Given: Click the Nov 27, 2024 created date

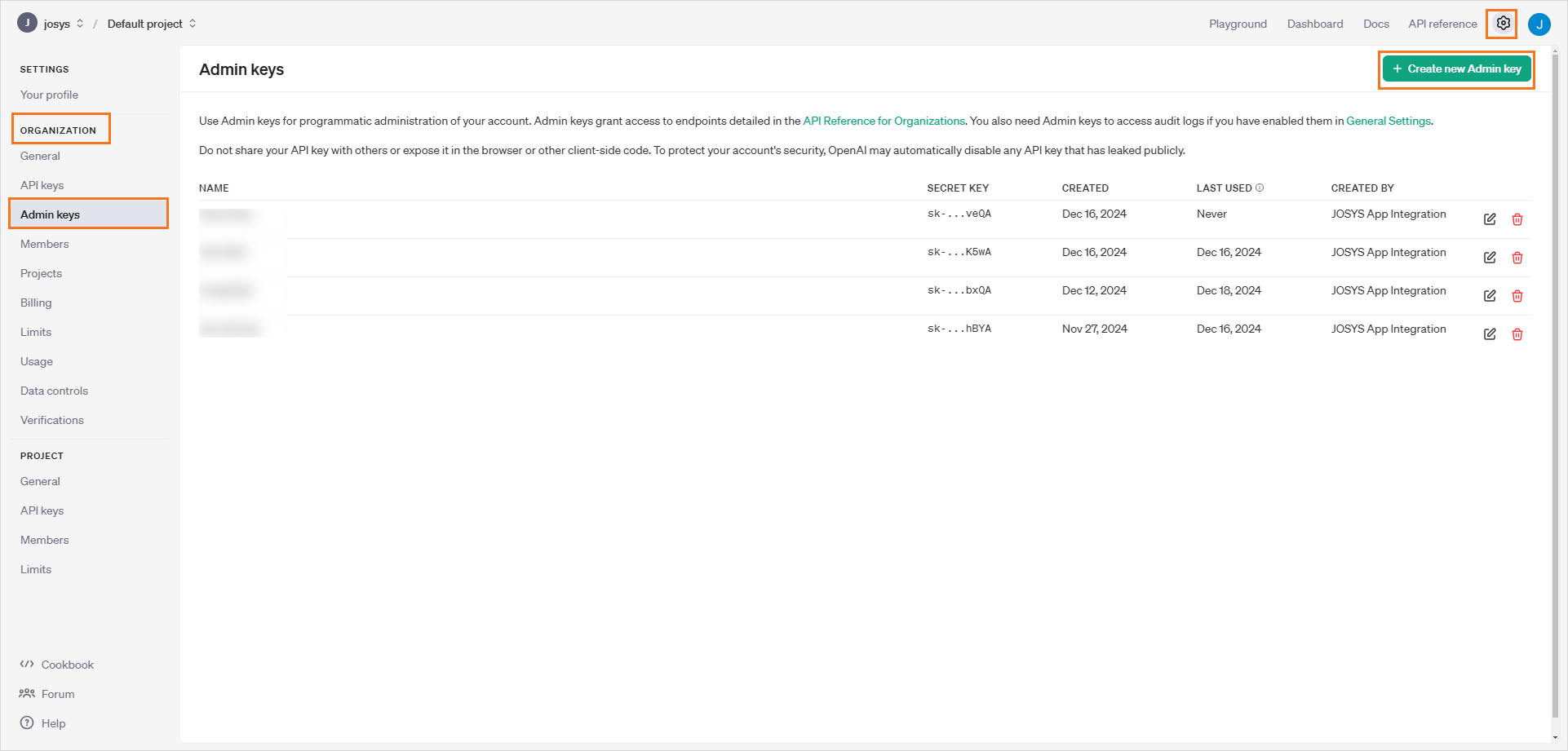Looking at the screenshot, I should pyautogui.click(x=1095, y=329).
